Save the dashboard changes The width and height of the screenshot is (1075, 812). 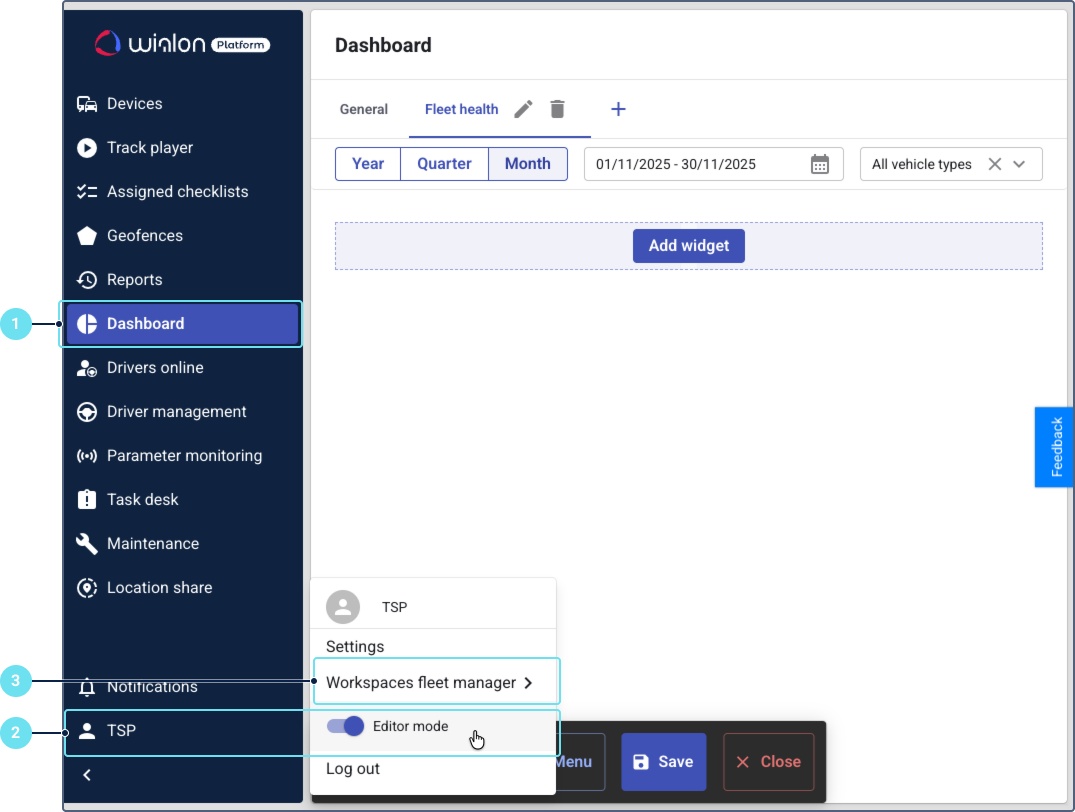pyautogui.click(x=663, y=762)
